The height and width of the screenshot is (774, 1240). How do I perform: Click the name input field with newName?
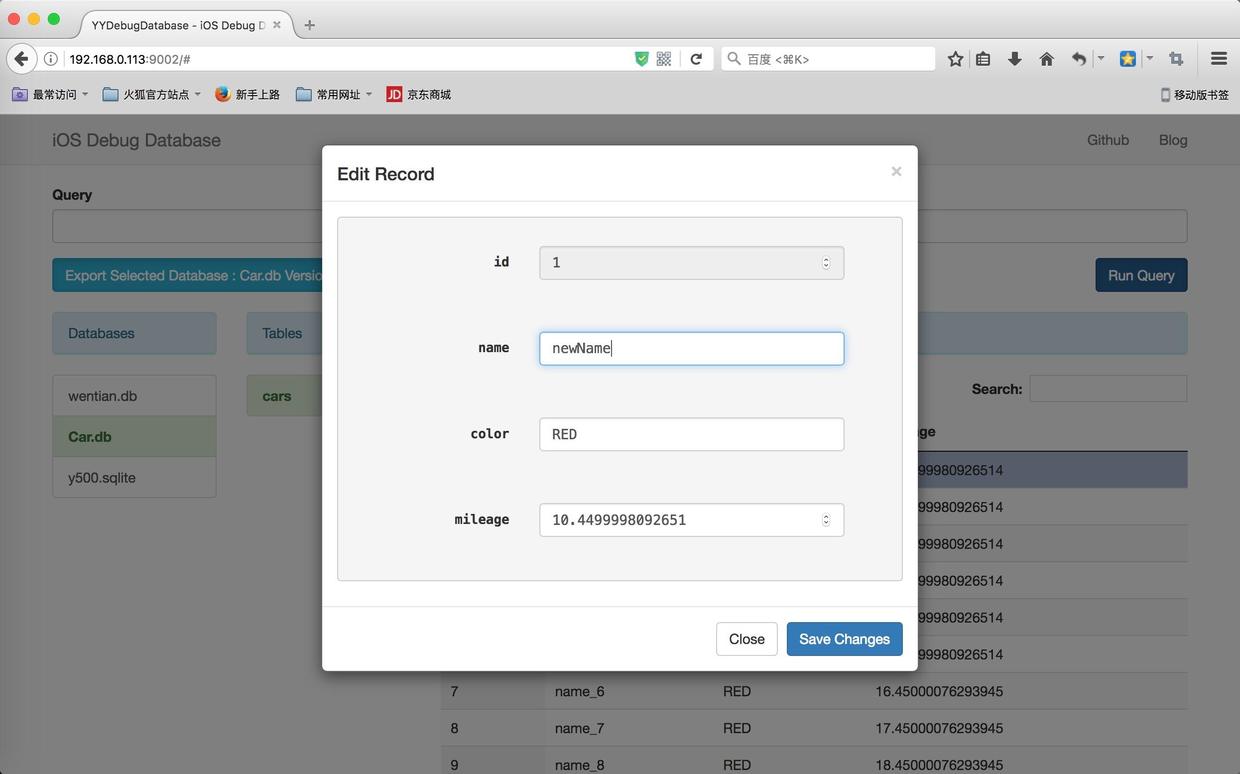691,348
